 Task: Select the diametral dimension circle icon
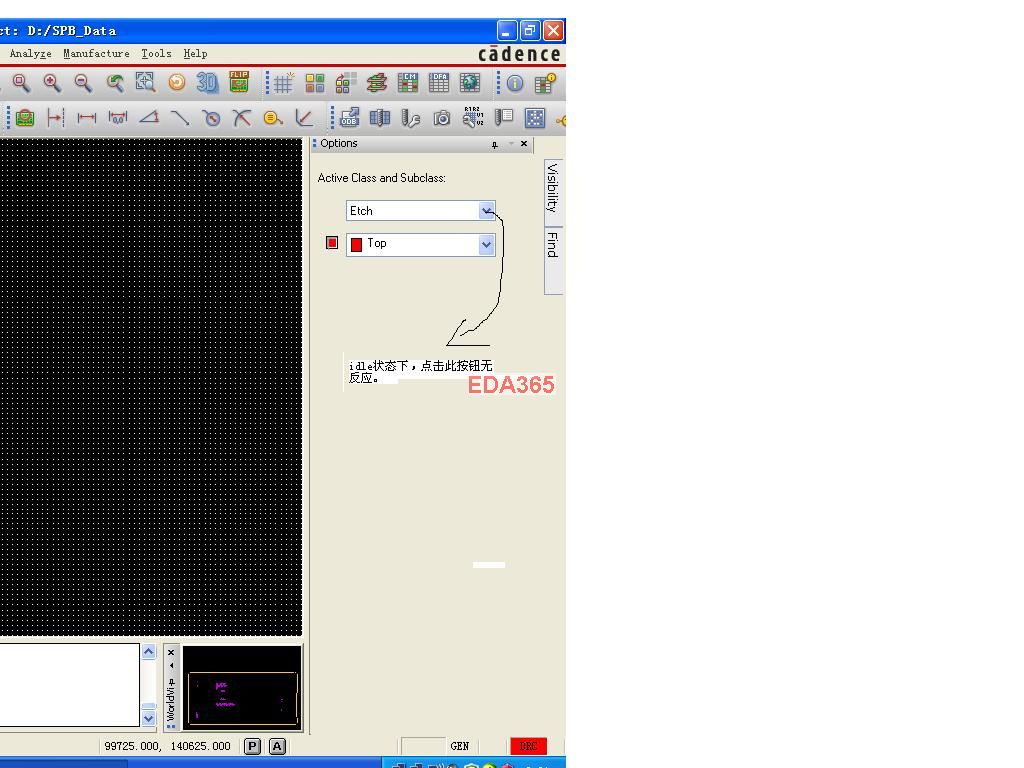point(211,118)
